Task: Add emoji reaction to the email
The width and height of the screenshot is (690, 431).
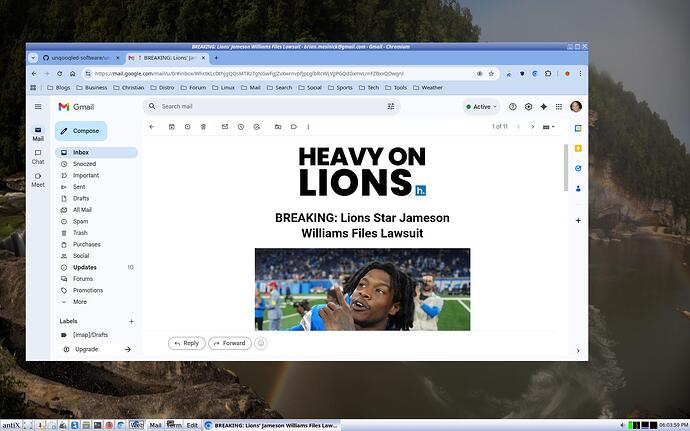Action: 261,343
